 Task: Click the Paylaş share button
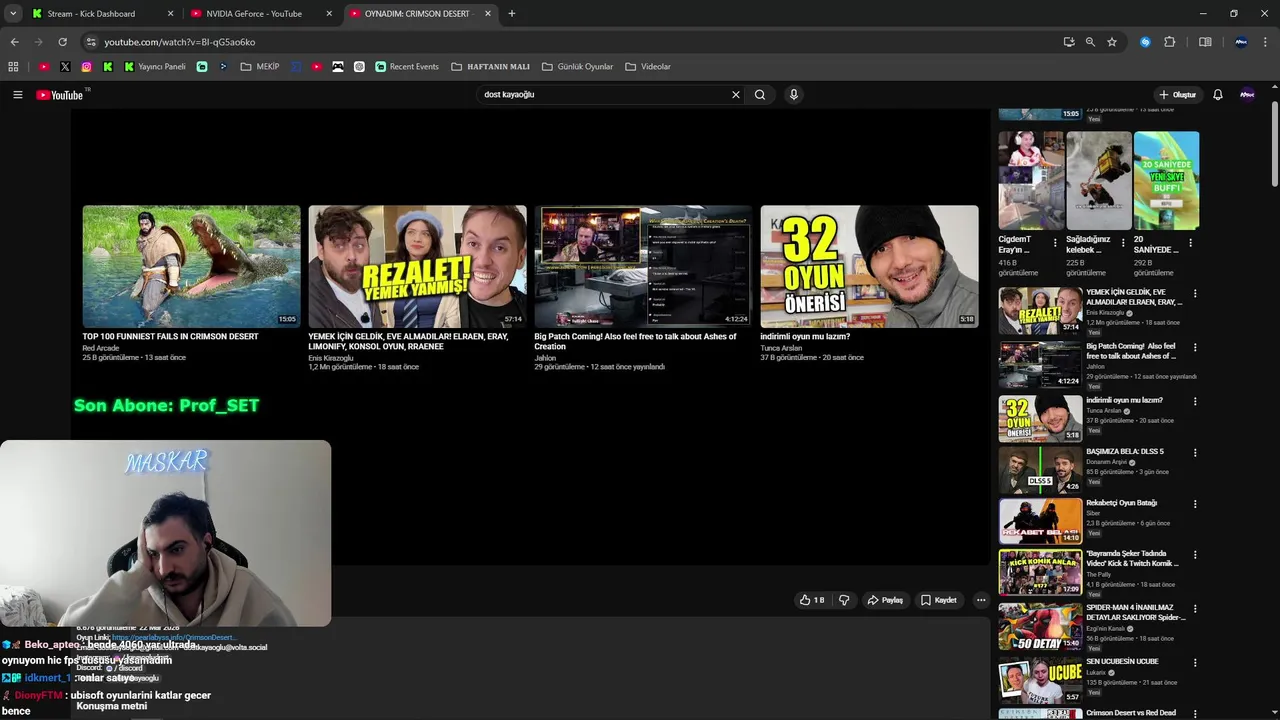[x=885, y=600]
